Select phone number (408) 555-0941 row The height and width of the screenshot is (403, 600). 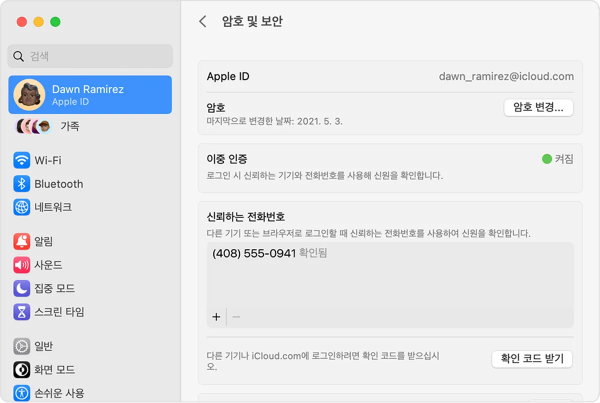click(390, 253)
